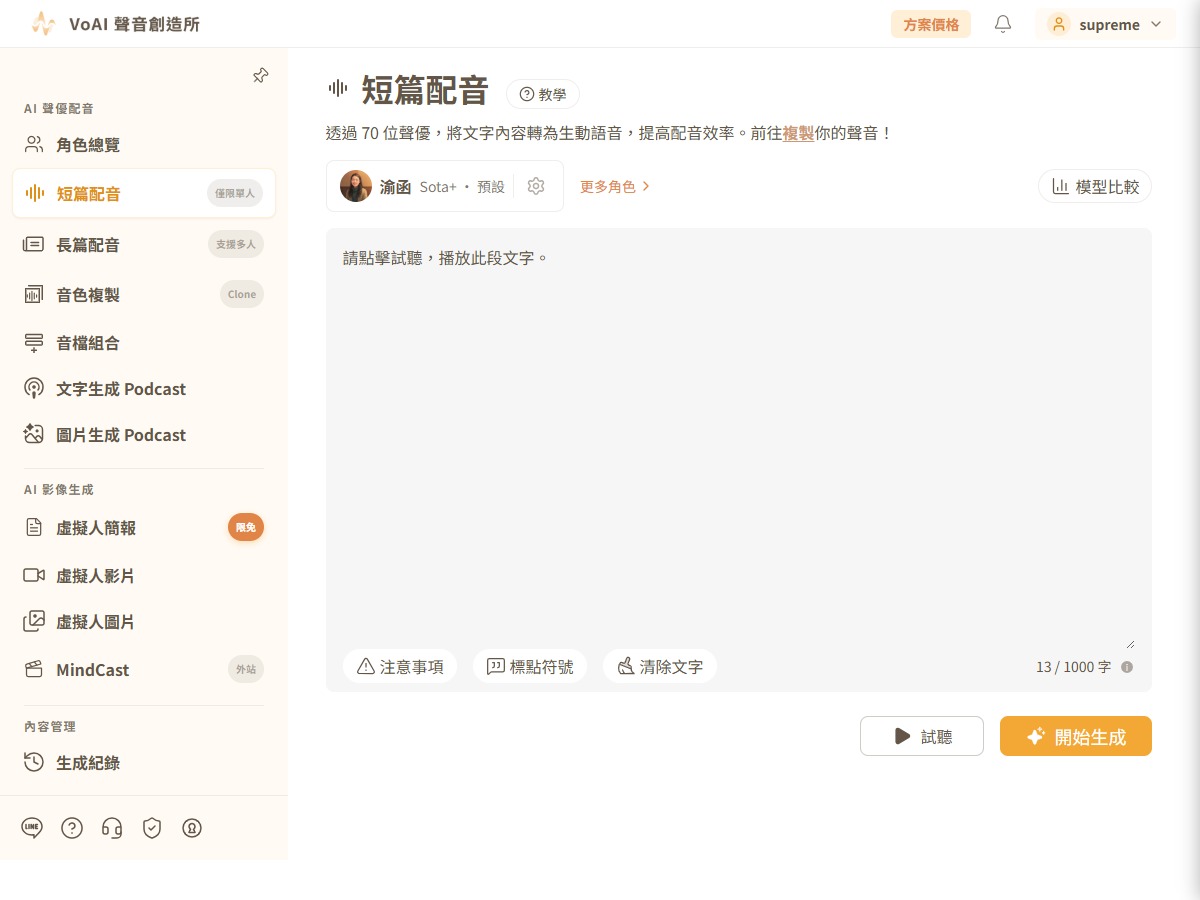Open 文字生成 Podcast

tap(144, 389)
